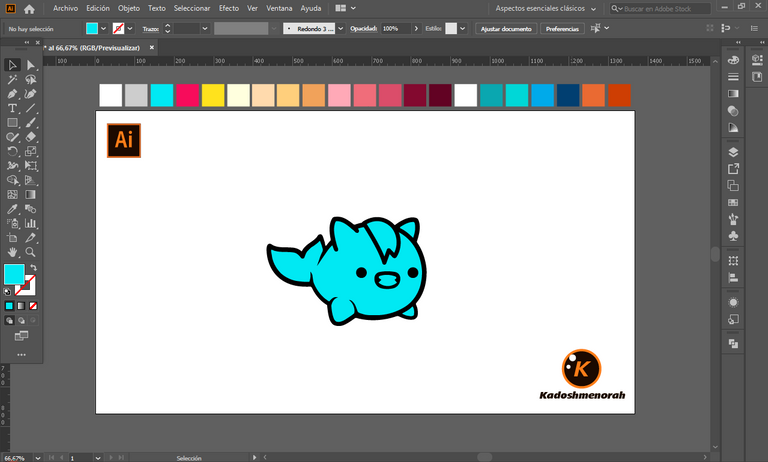Select the Scale tool
The height and width of the screenshot is (462, 768).
point(30,151)
